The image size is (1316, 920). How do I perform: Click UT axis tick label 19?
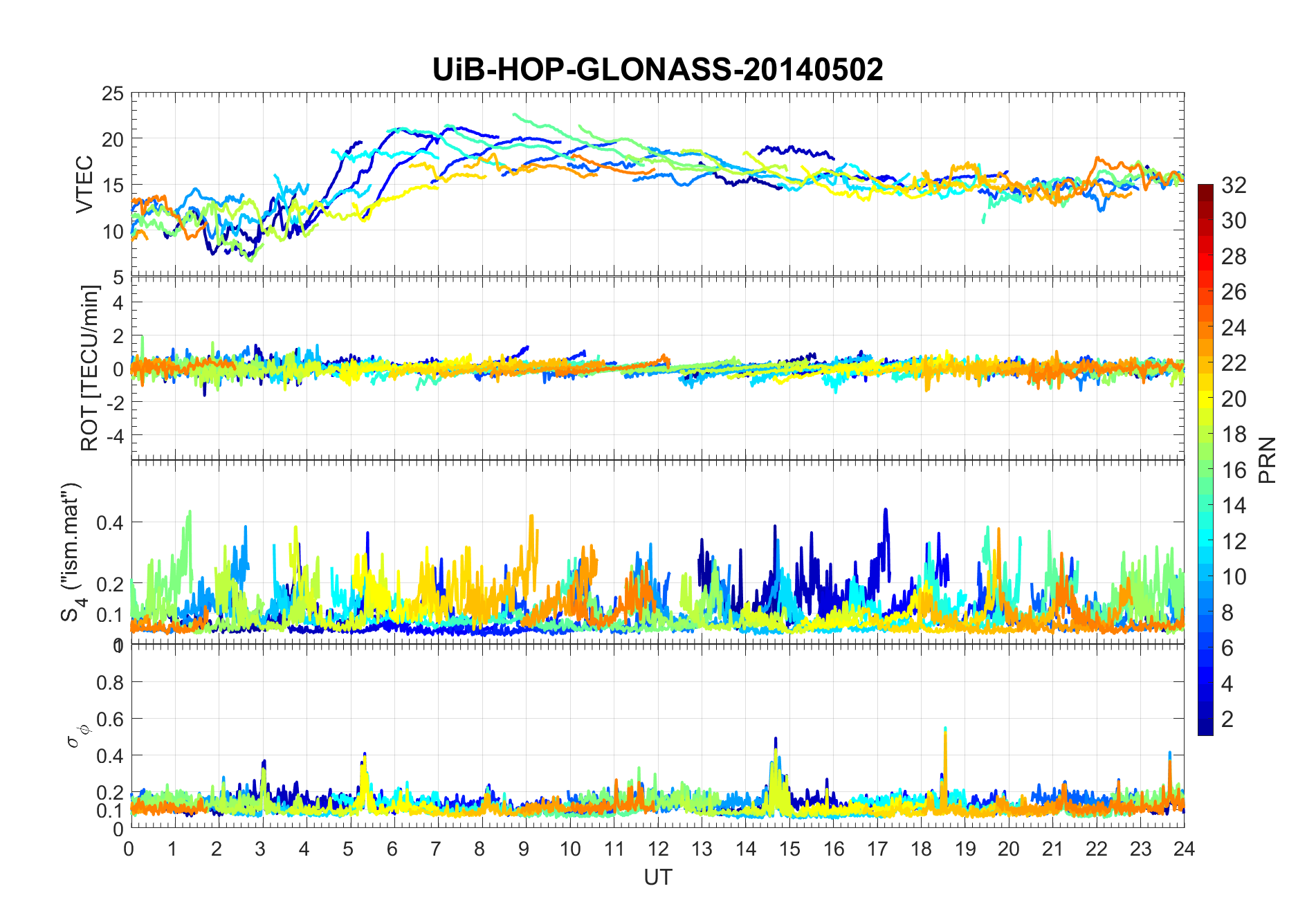point(965,849)
